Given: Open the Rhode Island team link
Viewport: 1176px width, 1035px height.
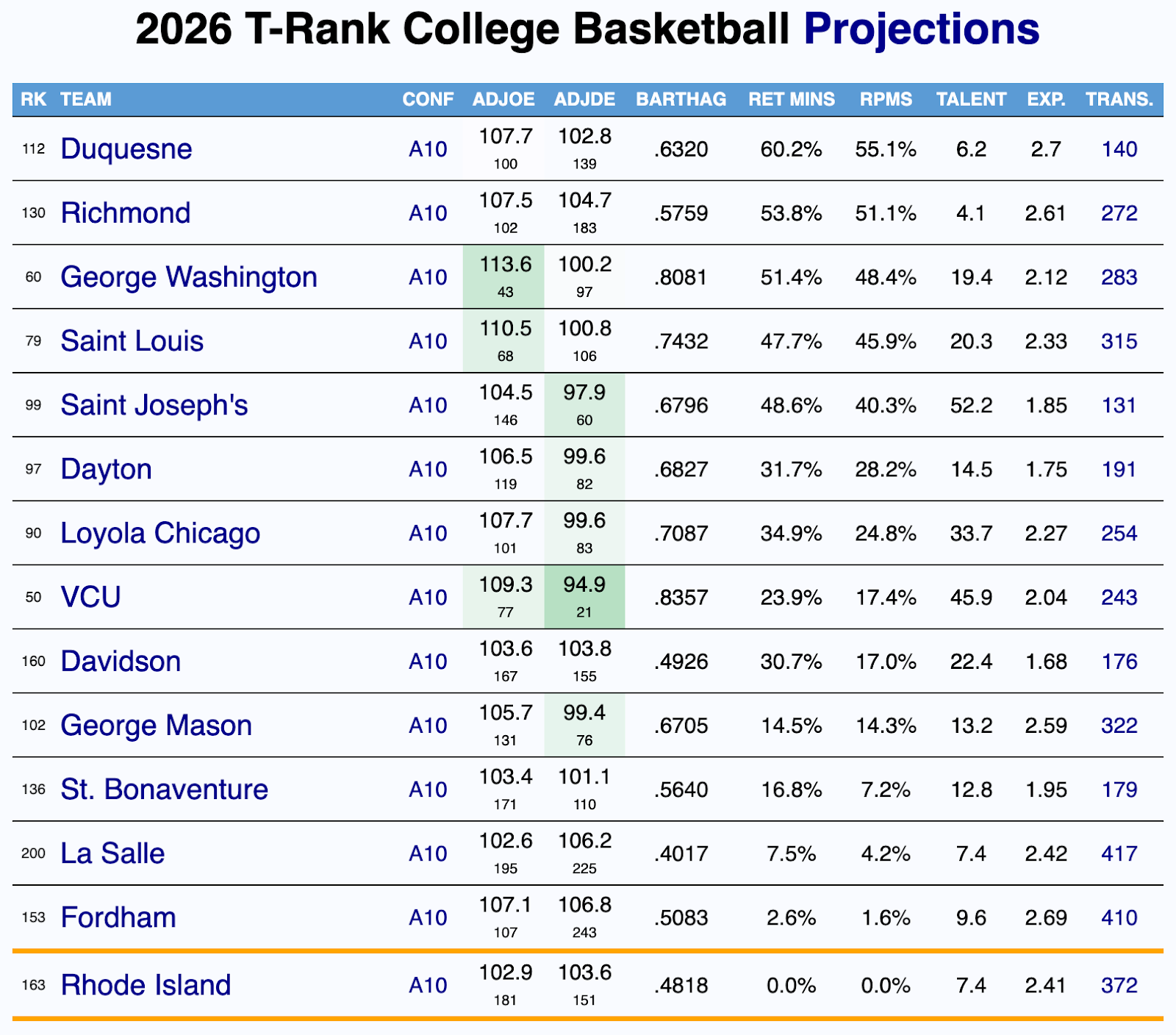Looking at the screenshot, I should [x=146, y=985].
